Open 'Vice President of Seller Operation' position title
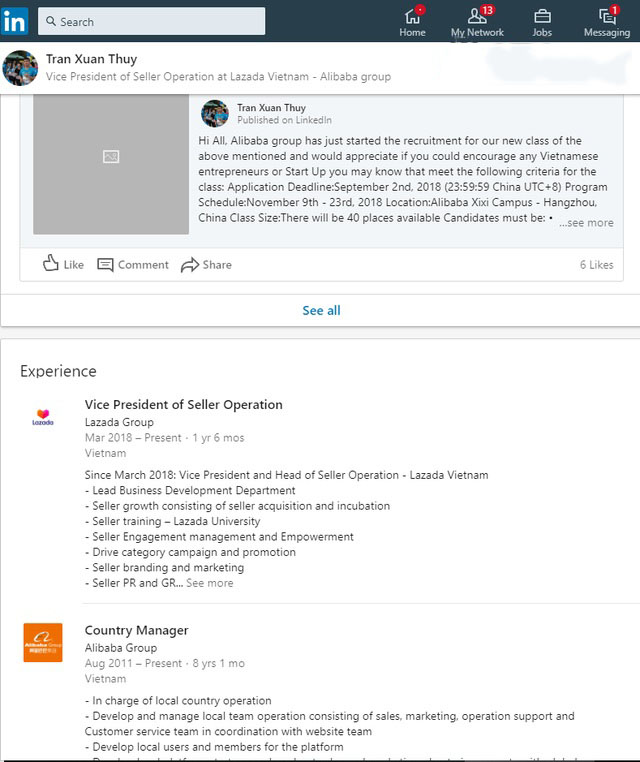This screenshot has height=762, width=640. pos(184,405)
